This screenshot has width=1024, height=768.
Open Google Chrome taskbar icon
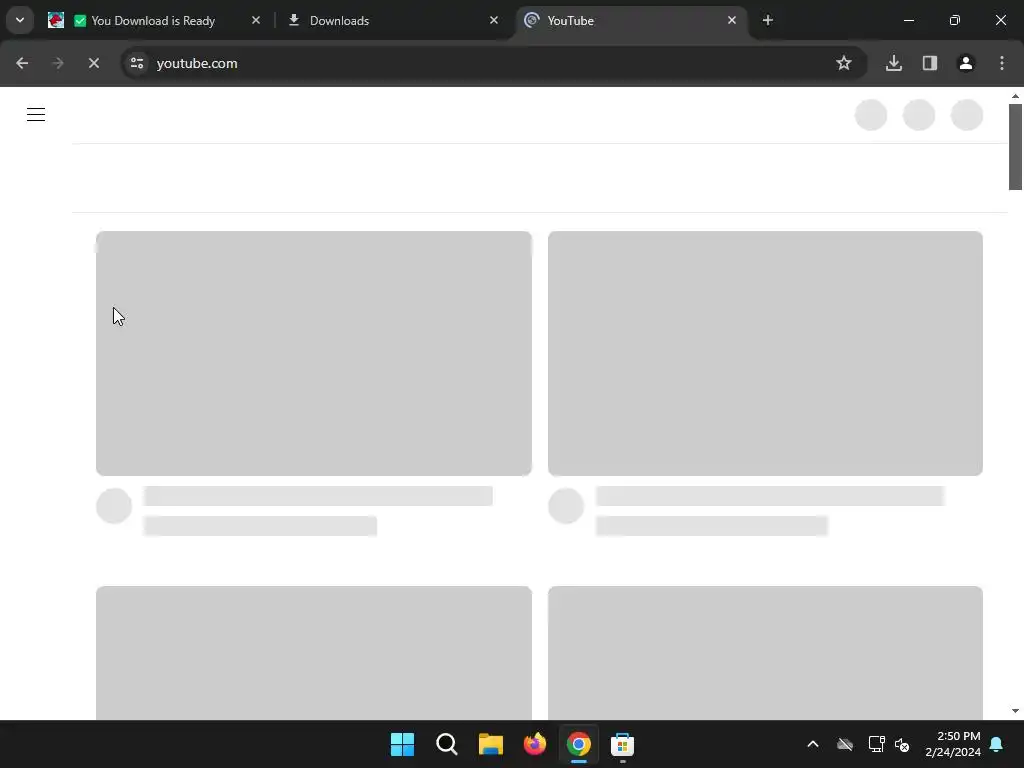point(579,744)
